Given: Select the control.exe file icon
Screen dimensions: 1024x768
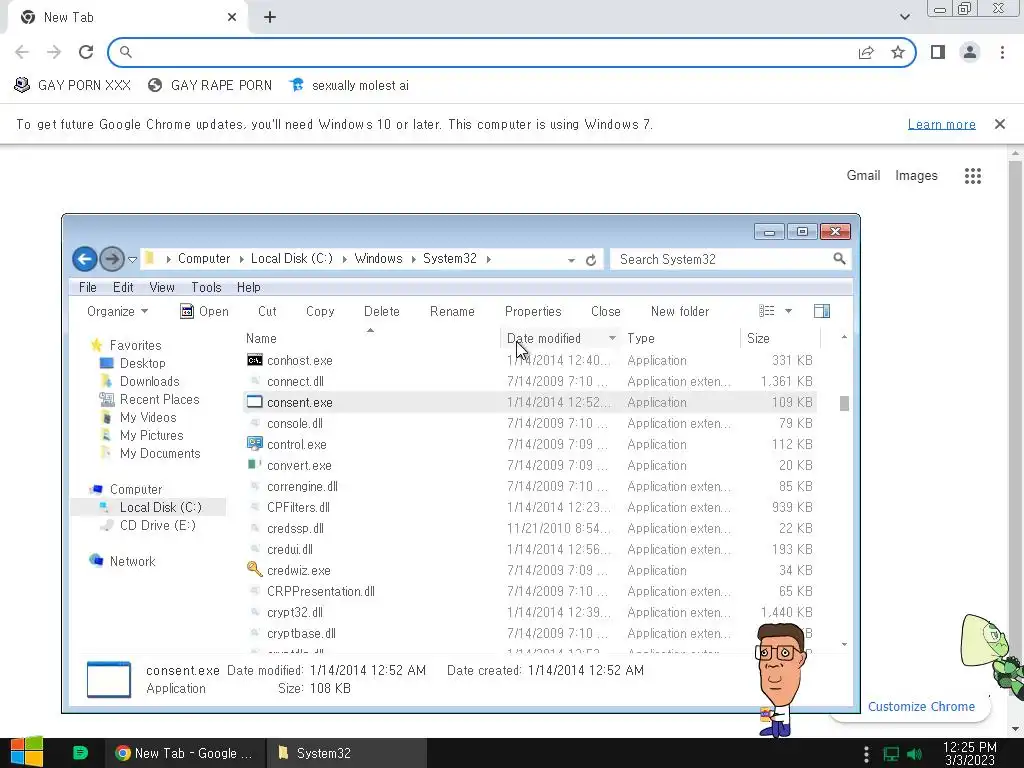Looking at the screenshot, I should coord(255,444).
